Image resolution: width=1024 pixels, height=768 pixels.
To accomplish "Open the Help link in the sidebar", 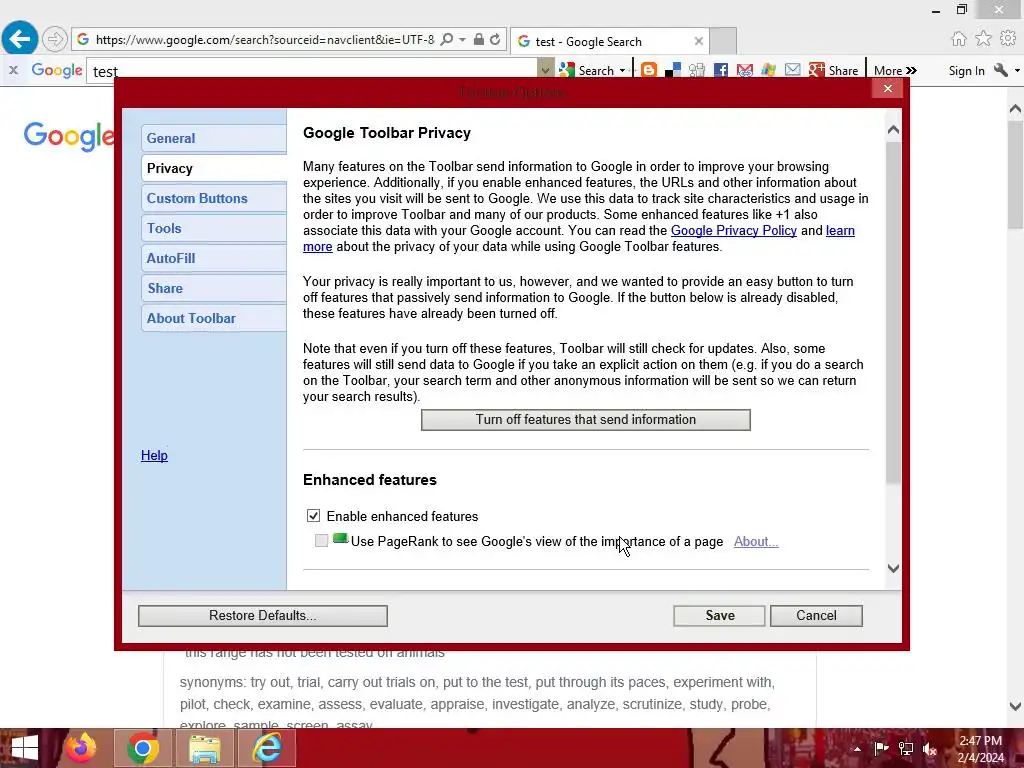I will (x=154, y=455).
